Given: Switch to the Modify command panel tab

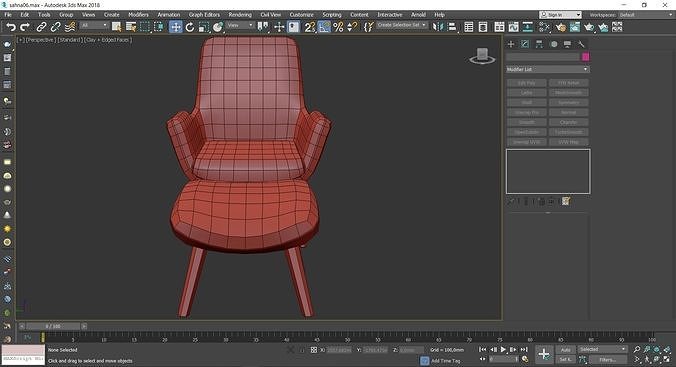Looking at the screenshot, I should pos(525,44).
